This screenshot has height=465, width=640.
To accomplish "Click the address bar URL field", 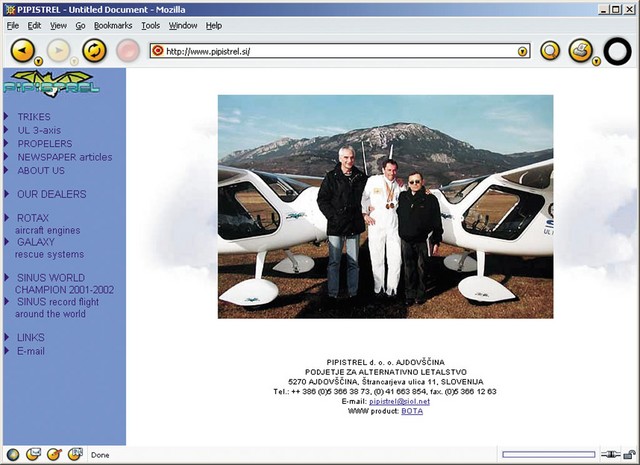I will tap(340, 51).
